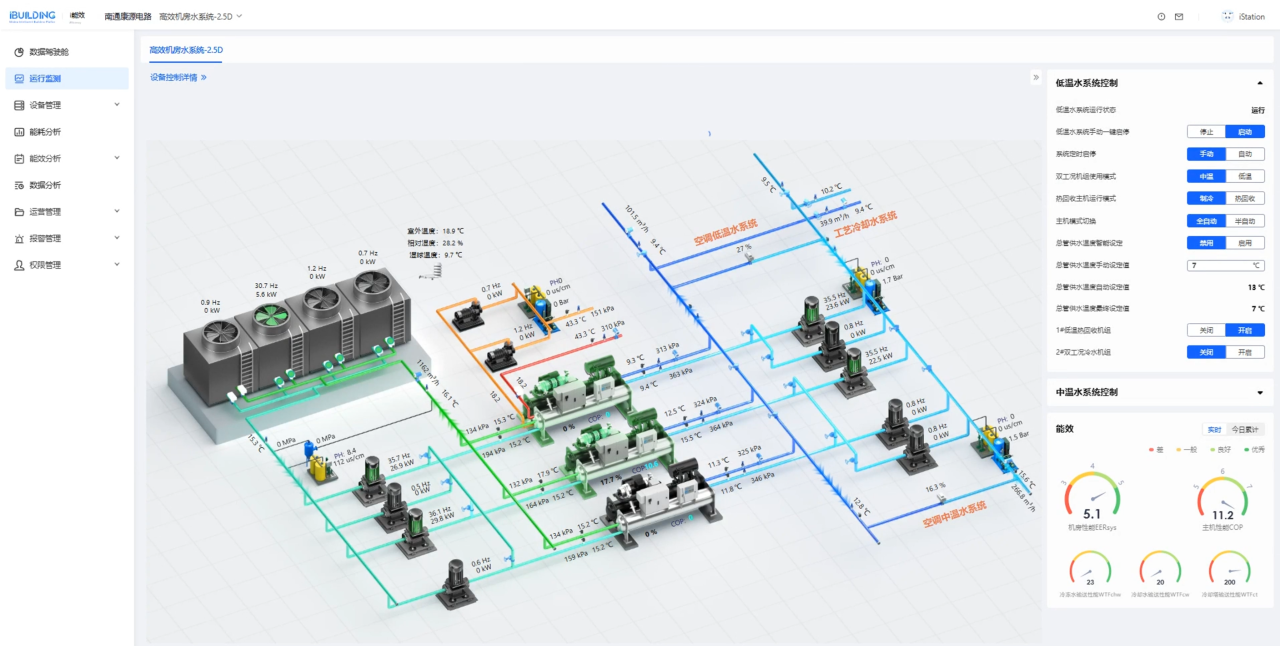The width and height of the screenshot is (1280, 646).
Task: Click the 总管供水温度手动设定值 input field
Action: point(1226,265)
